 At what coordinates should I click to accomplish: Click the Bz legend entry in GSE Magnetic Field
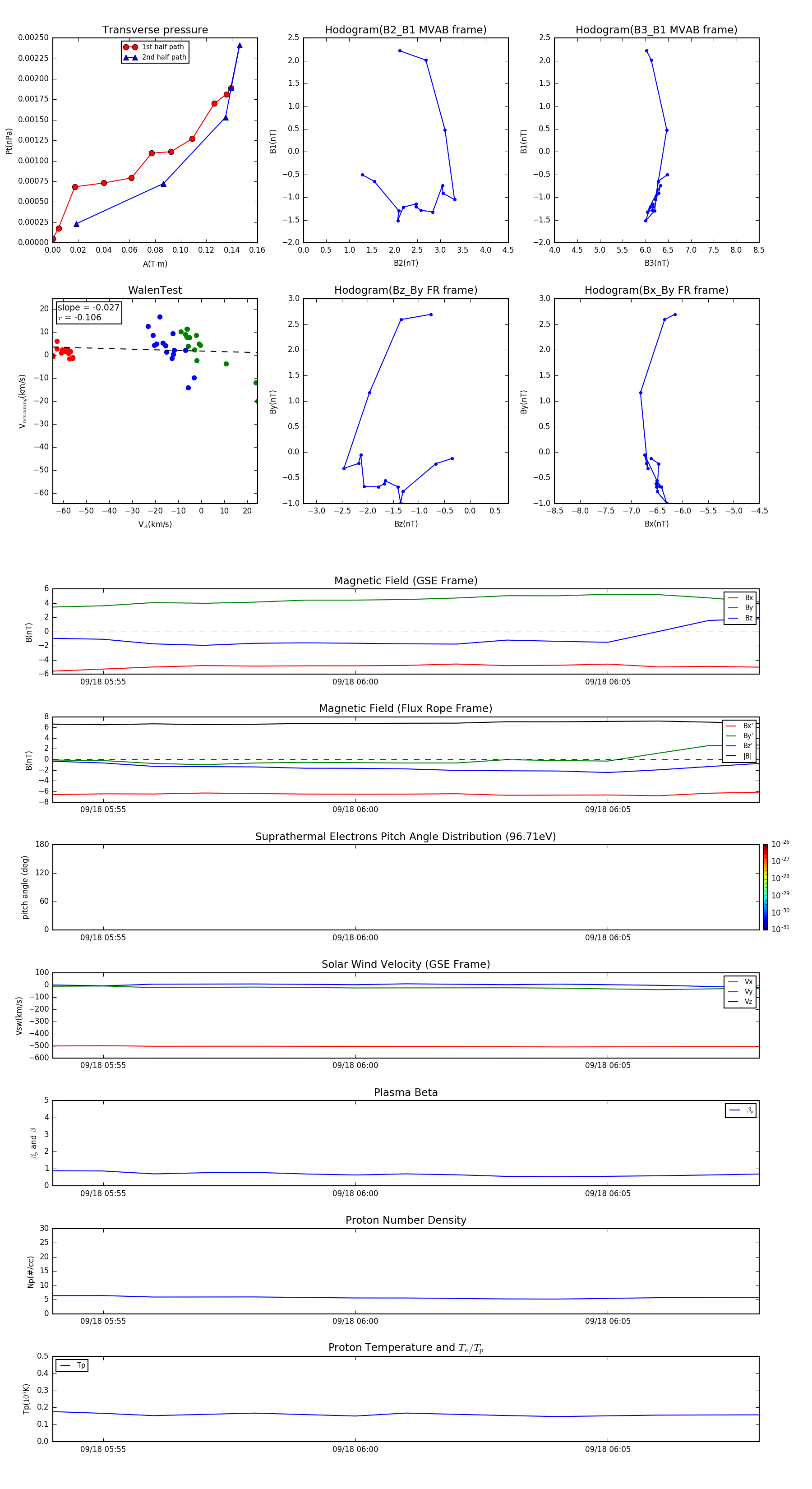click(740, 619)
